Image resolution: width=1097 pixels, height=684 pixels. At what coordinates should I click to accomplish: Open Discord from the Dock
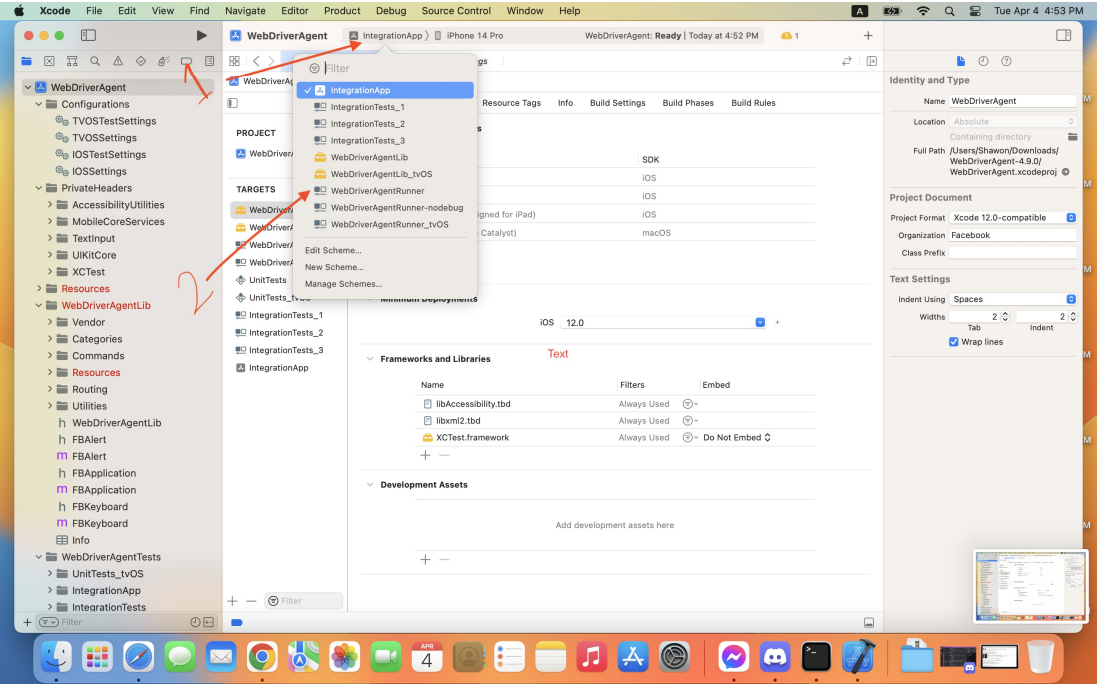click(x=774, y=657)
